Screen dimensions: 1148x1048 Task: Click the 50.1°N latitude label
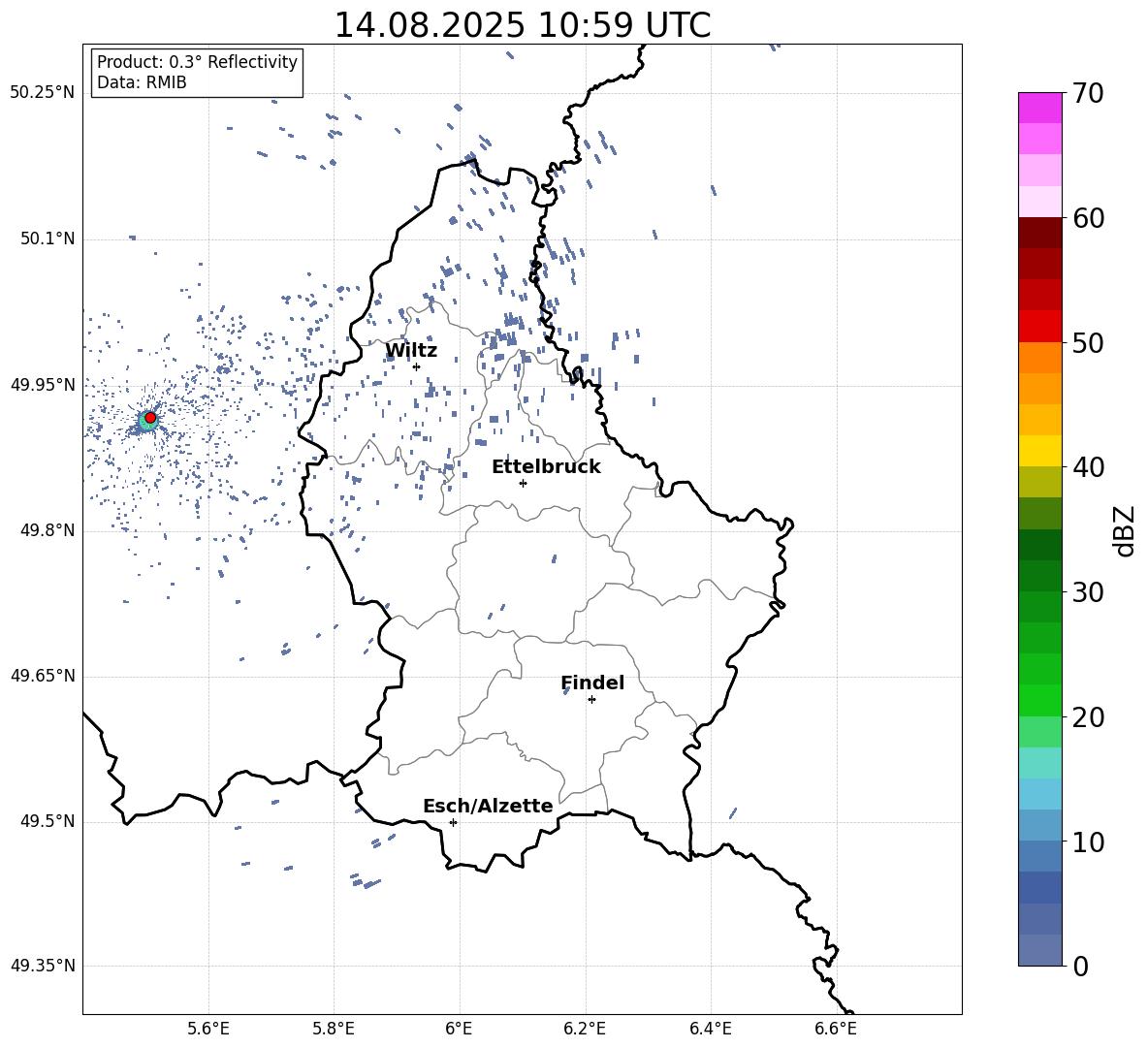pos(47,238)
